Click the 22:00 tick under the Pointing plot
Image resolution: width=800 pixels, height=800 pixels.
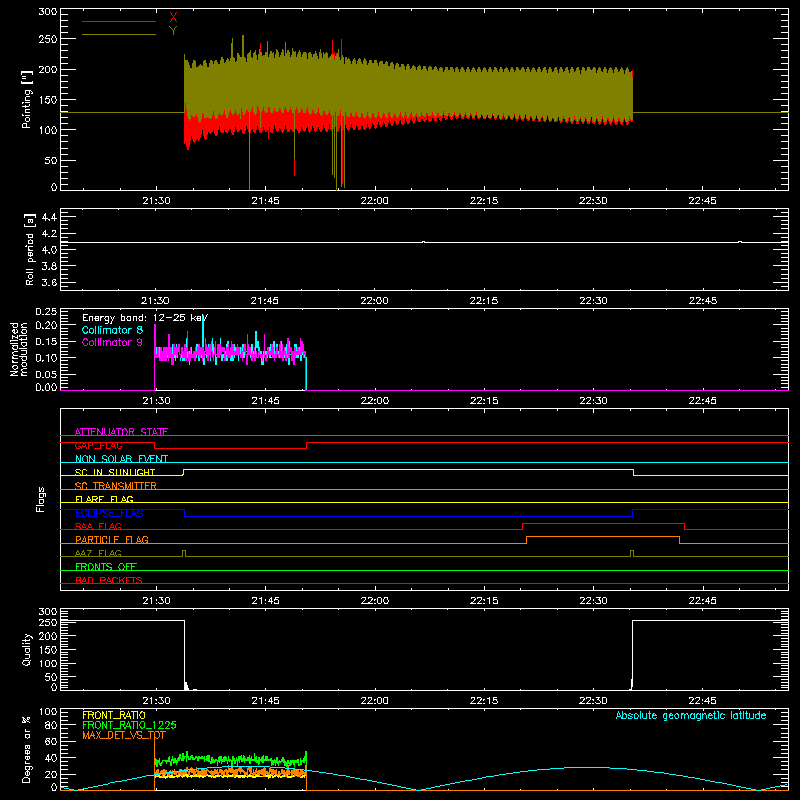pyautogui.click(x=374, y=201)
